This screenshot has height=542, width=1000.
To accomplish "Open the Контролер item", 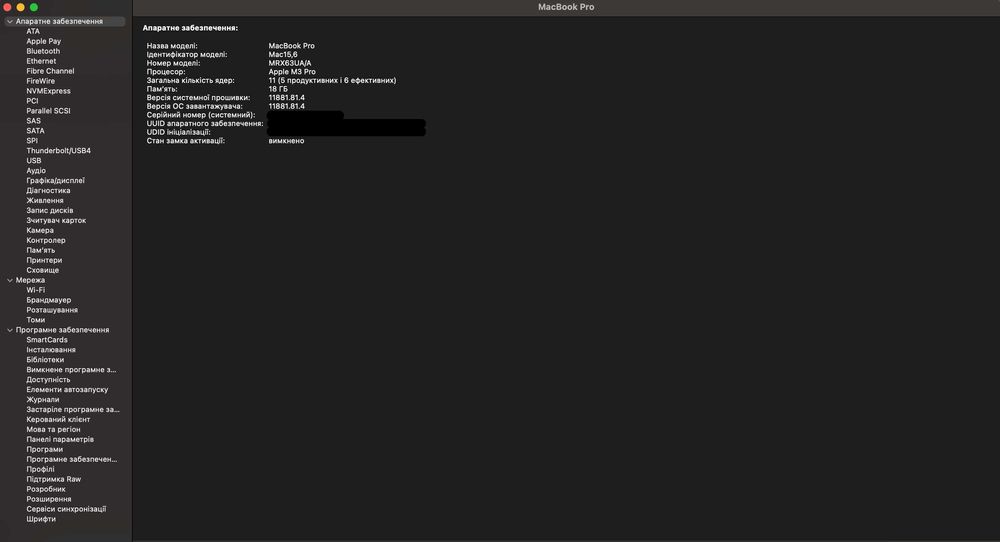I will point(46,240).
